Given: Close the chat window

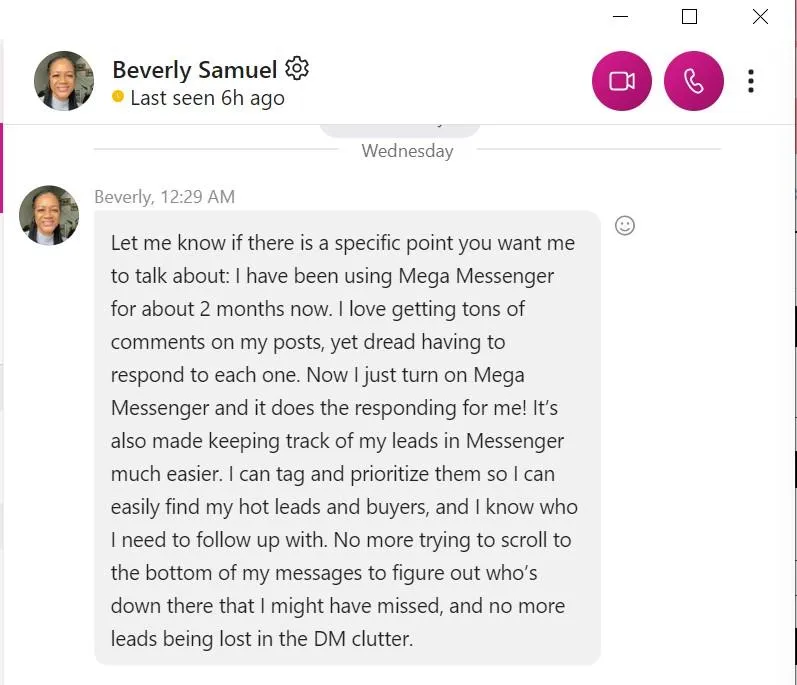Looking at the screenshot, I should [760, 17].
